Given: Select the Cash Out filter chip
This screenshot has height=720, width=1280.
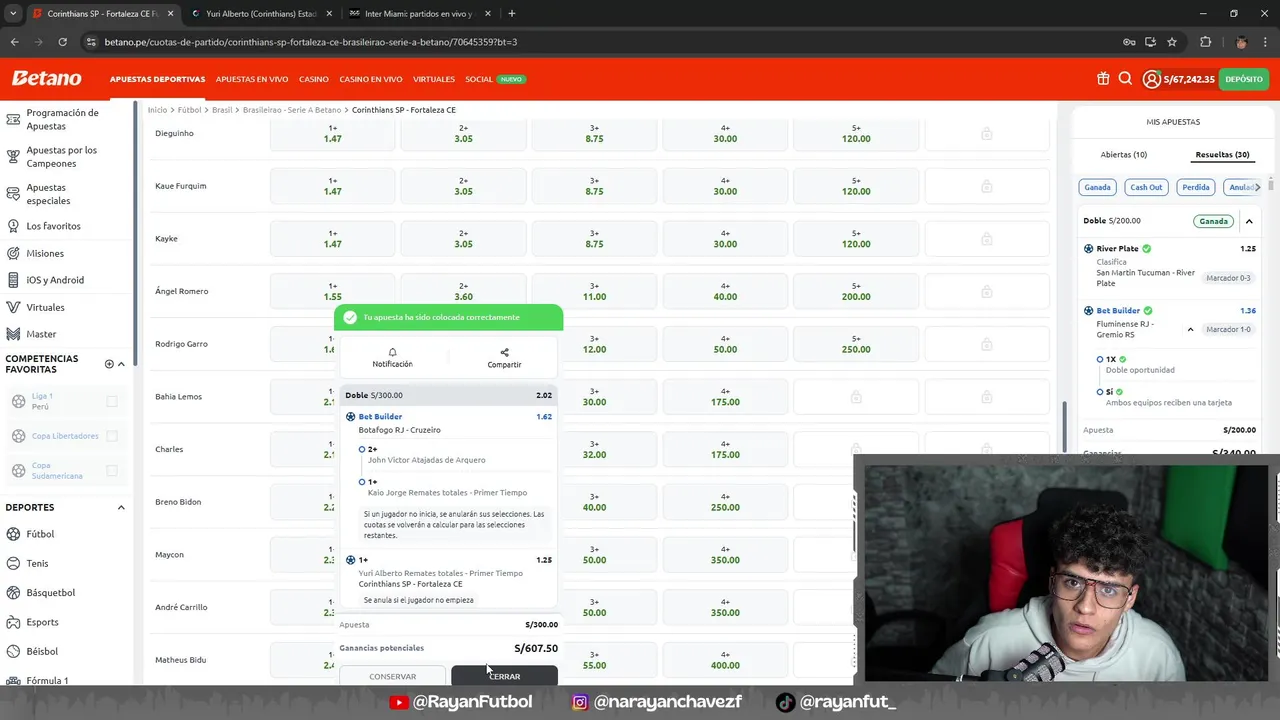Looking at the screenshot, I should pos(1146,187).
